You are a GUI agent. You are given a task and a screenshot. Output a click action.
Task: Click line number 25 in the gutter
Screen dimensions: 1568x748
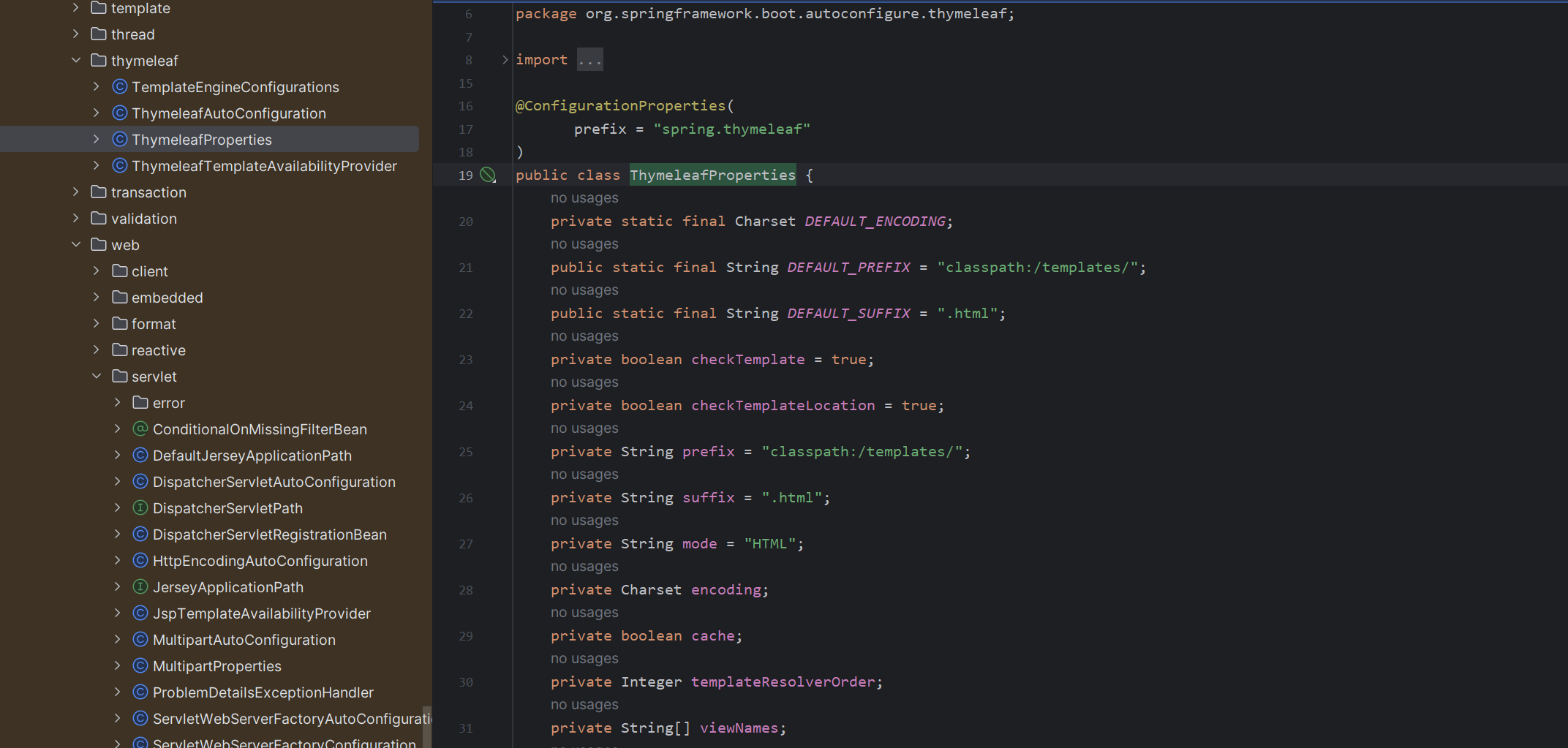point(466,452)
